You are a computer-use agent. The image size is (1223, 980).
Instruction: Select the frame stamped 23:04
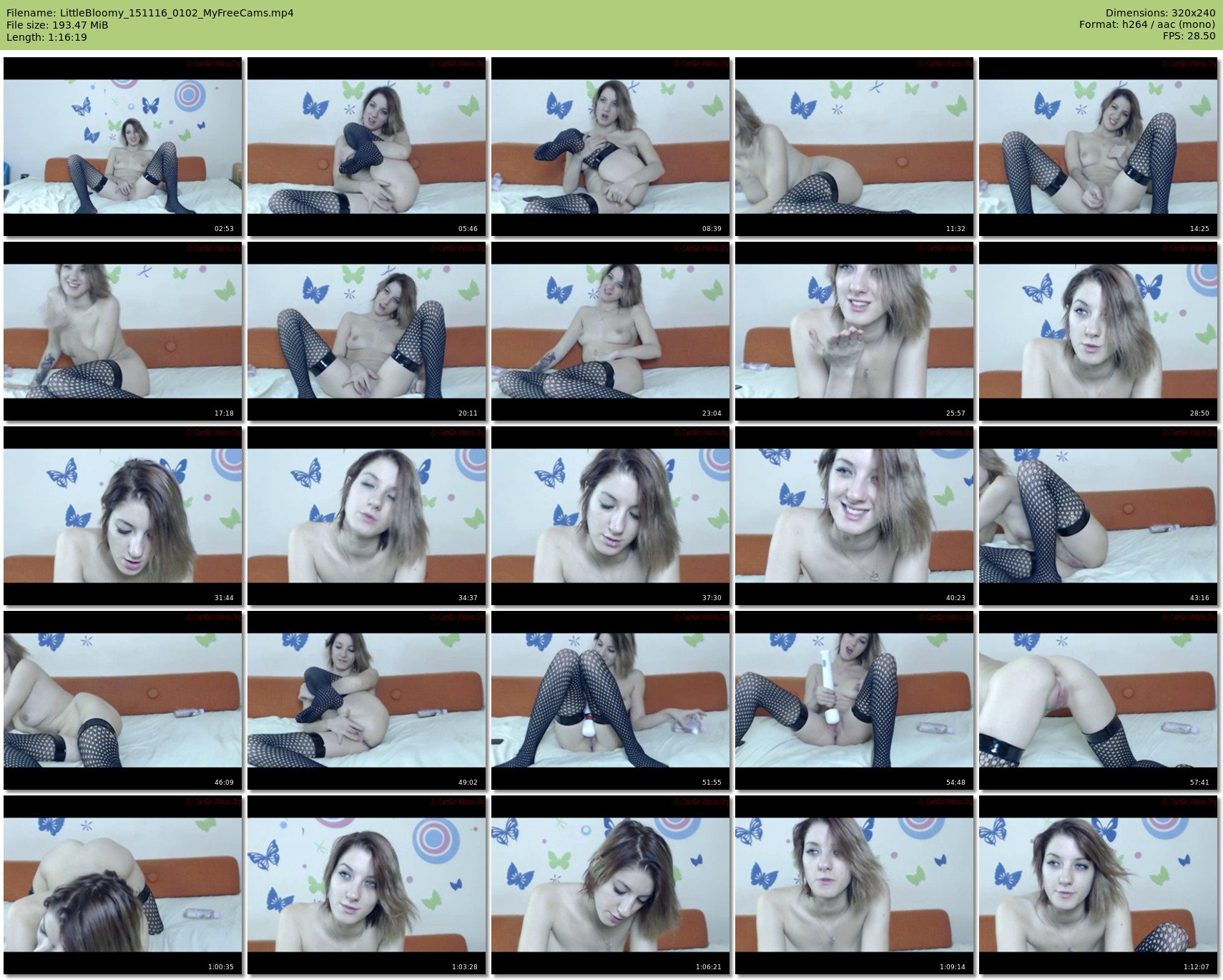[x=611, y=331]
